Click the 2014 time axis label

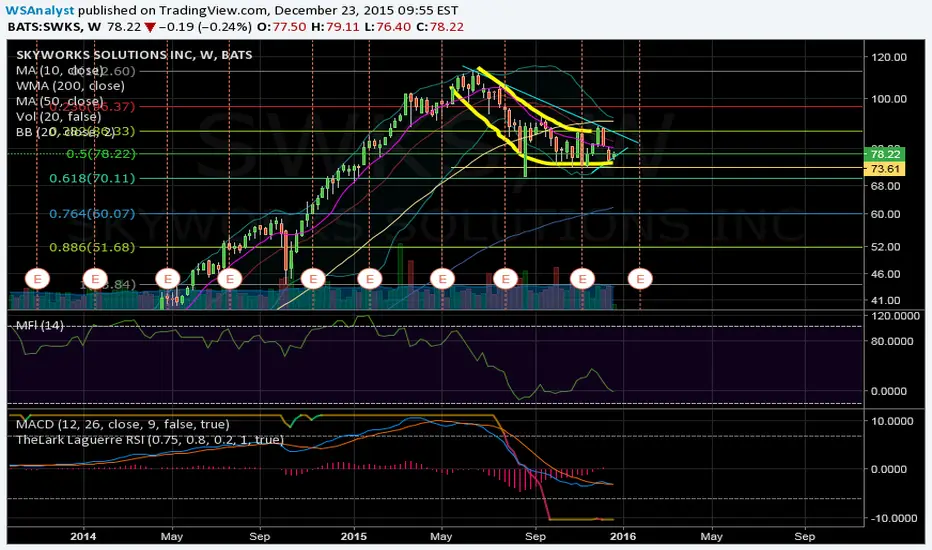(x=83, y=536)
